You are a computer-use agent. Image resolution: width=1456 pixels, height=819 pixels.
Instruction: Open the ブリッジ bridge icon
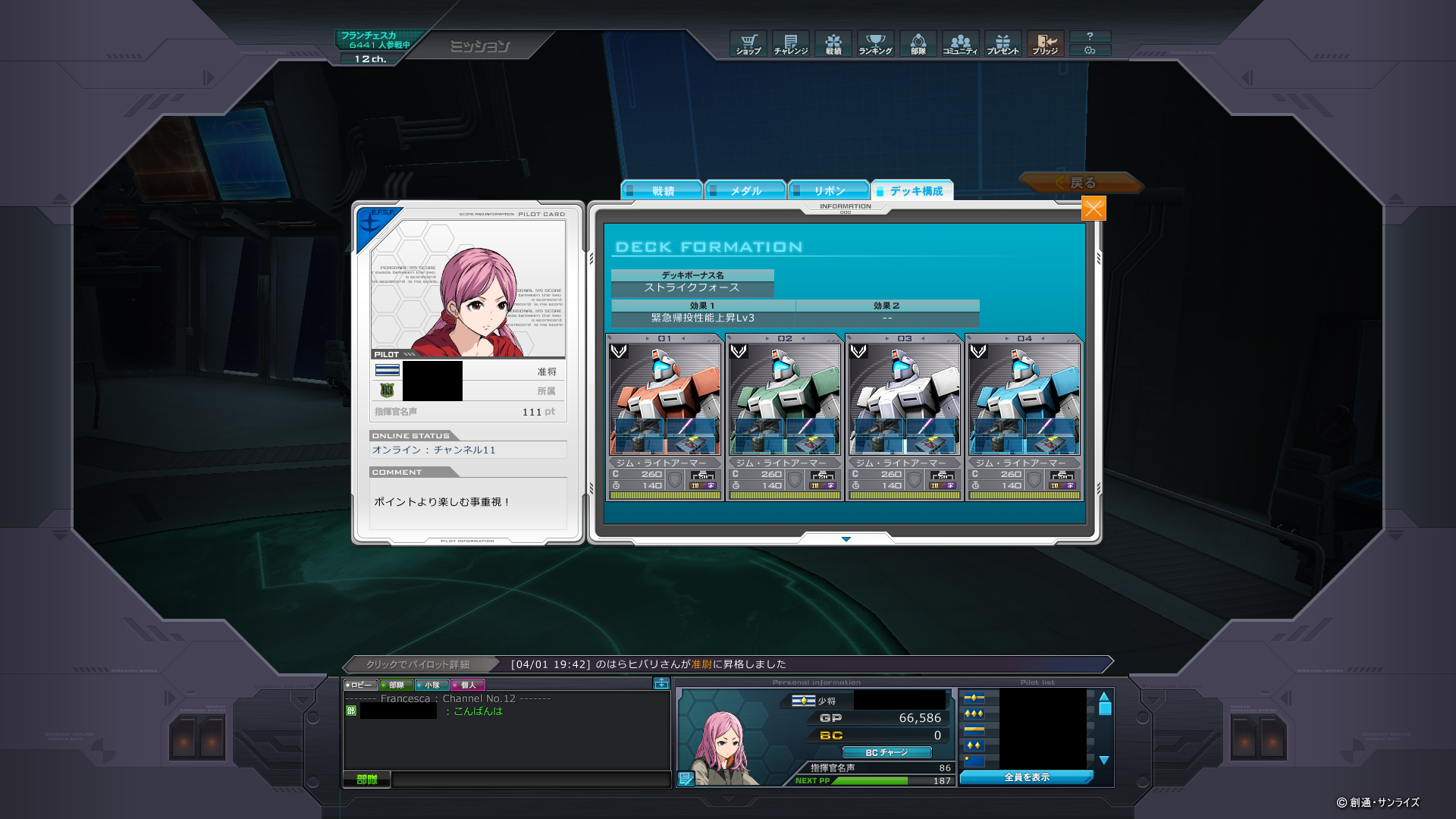1046,43
